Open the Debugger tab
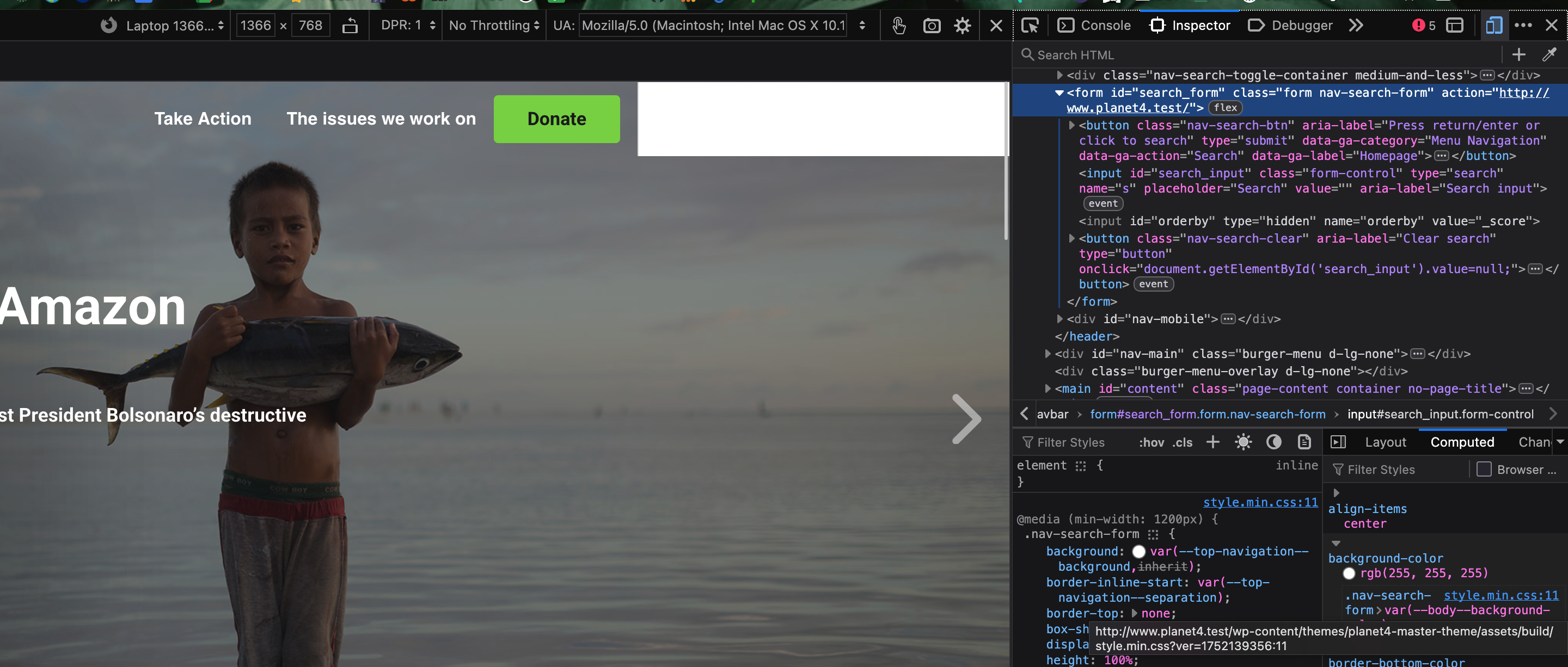The width and height of the screenshot is (1568, 667). [1290, 26]
